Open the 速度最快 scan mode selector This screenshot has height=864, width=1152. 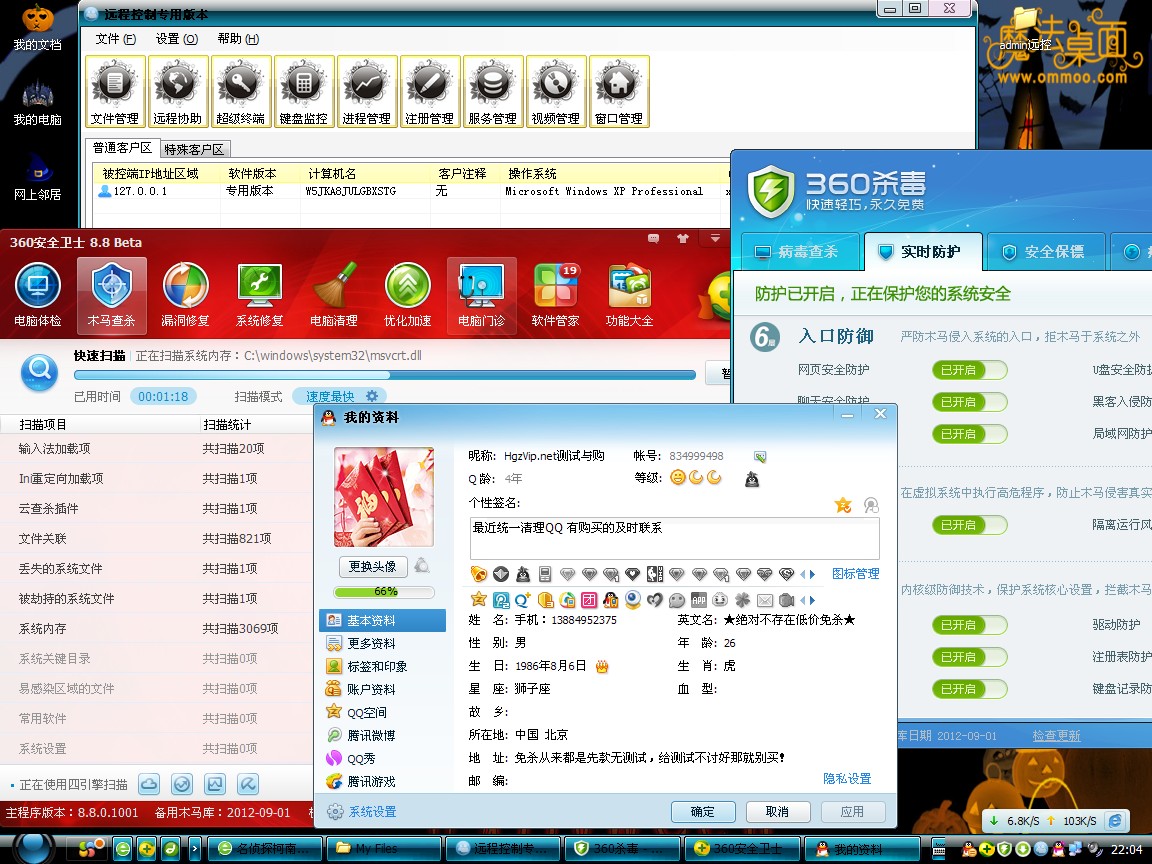(x=339, y=397)
